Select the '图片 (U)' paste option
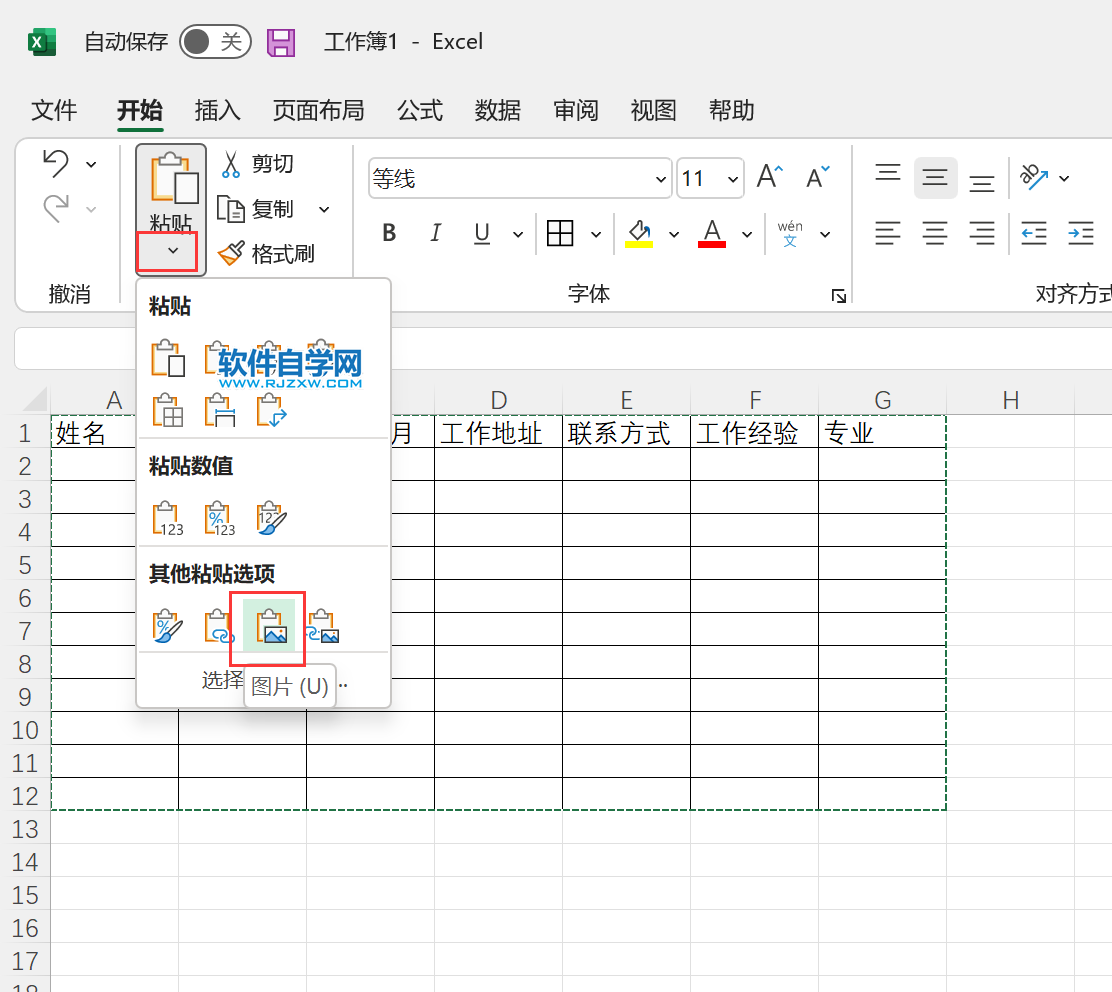Viewport: 1112px width, 992px height. 271,625
